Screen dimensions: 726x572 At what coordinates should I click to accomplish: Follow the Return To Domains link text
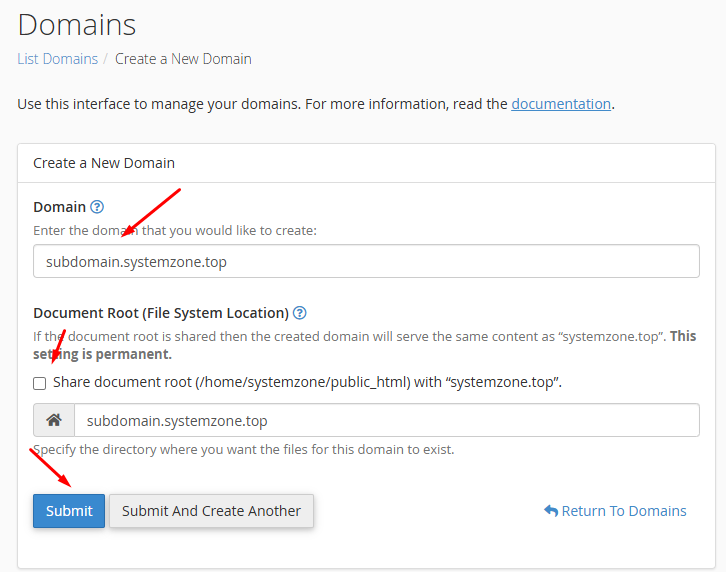point(624,511)
